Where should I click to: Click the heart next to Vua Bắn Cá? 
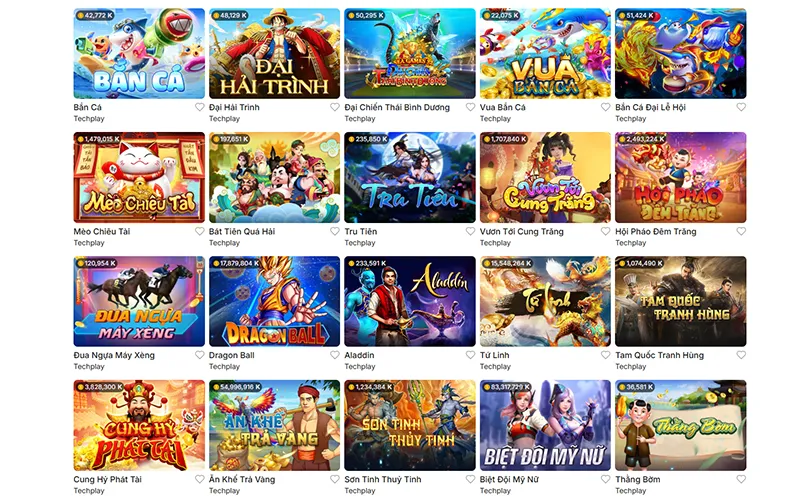point(606,107)
